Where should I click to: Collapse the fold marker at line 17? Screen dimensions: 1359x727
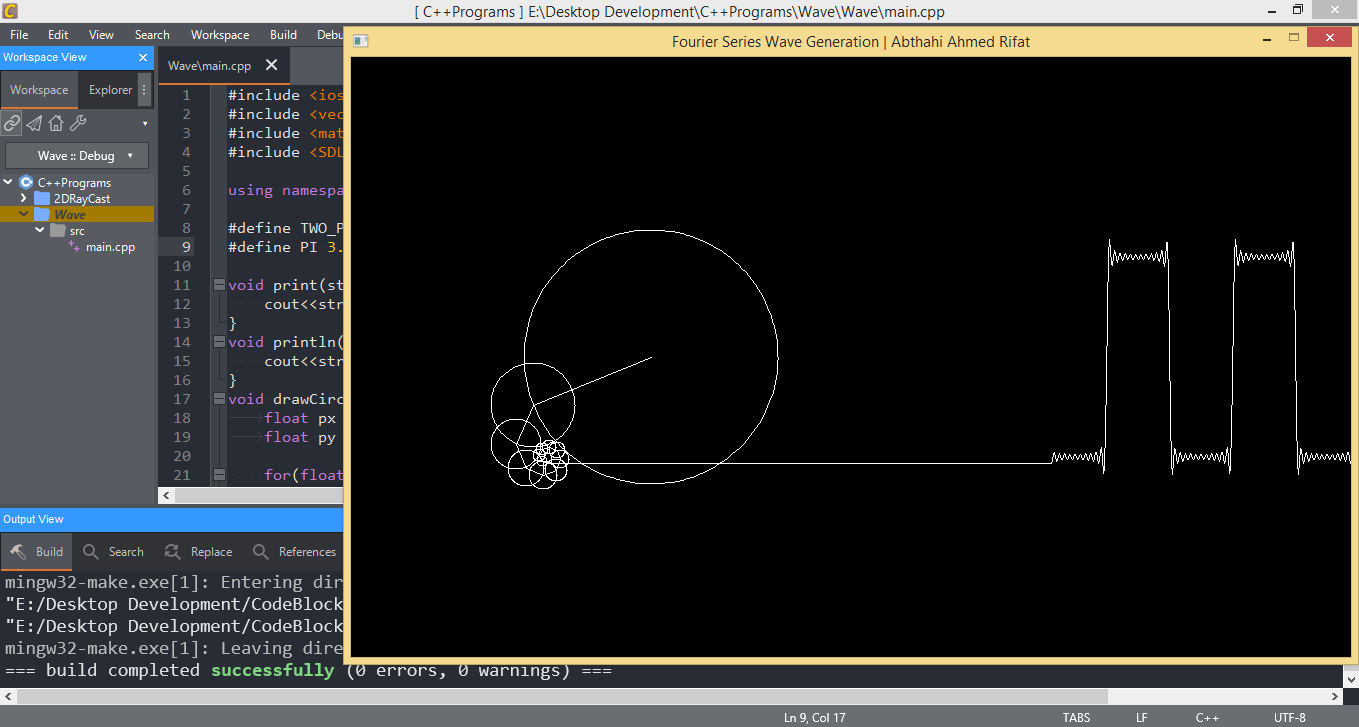219,399
